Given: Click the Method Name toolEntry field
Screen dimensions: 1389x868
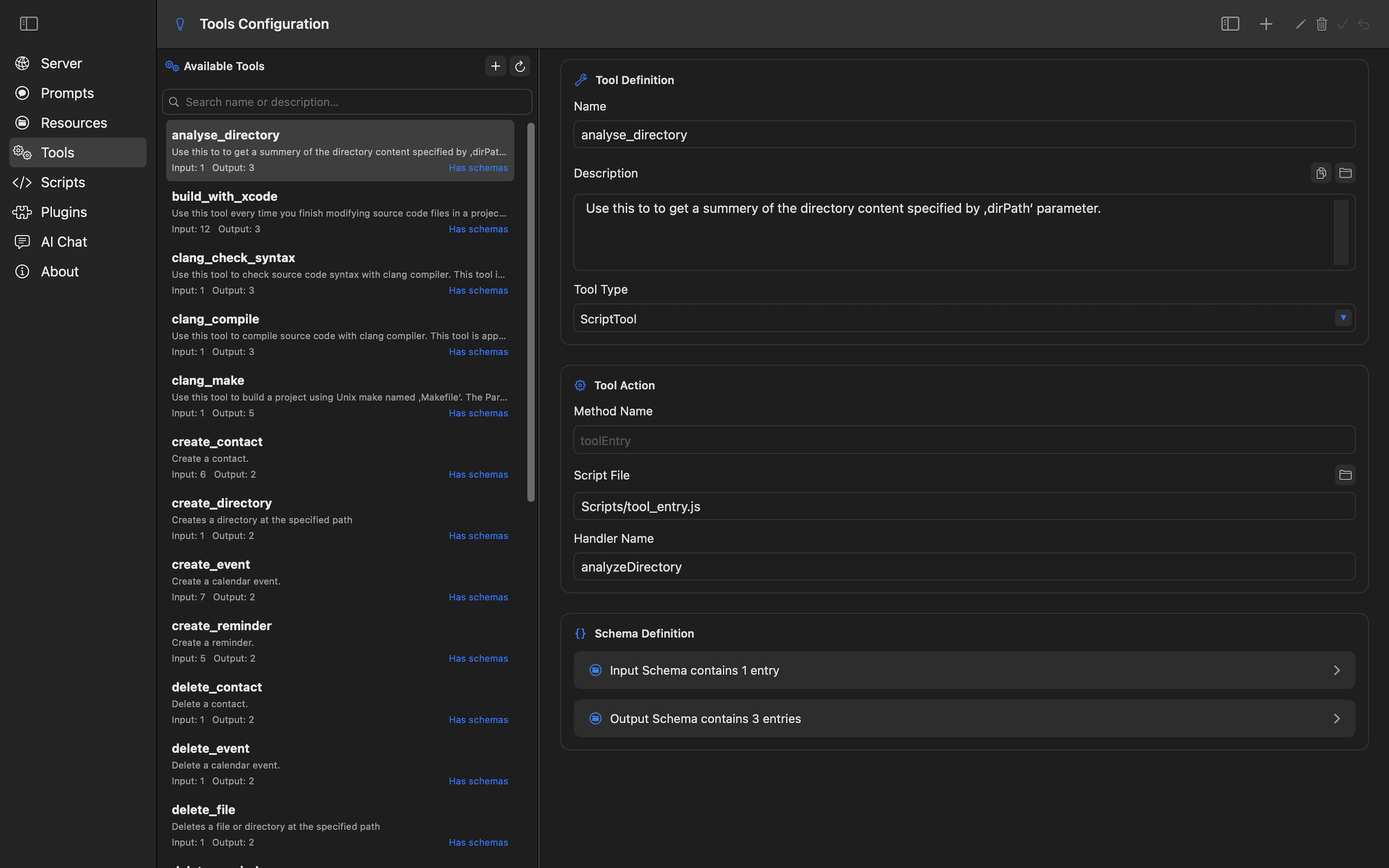Looking at the screenshot, I should (964, 441).
